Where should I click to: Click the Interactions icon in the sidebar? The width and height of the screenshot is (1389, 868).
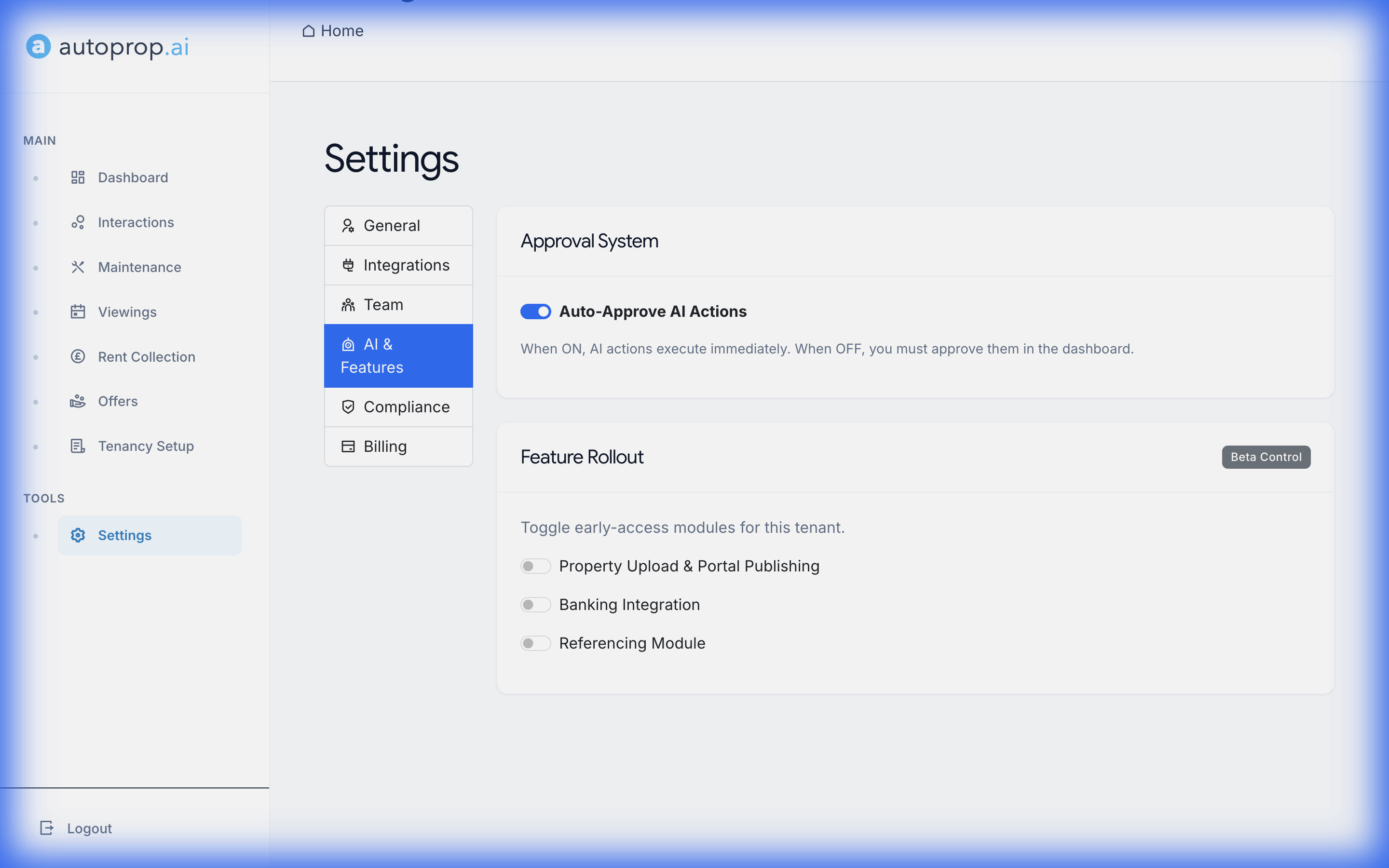(x=78, y=222)
